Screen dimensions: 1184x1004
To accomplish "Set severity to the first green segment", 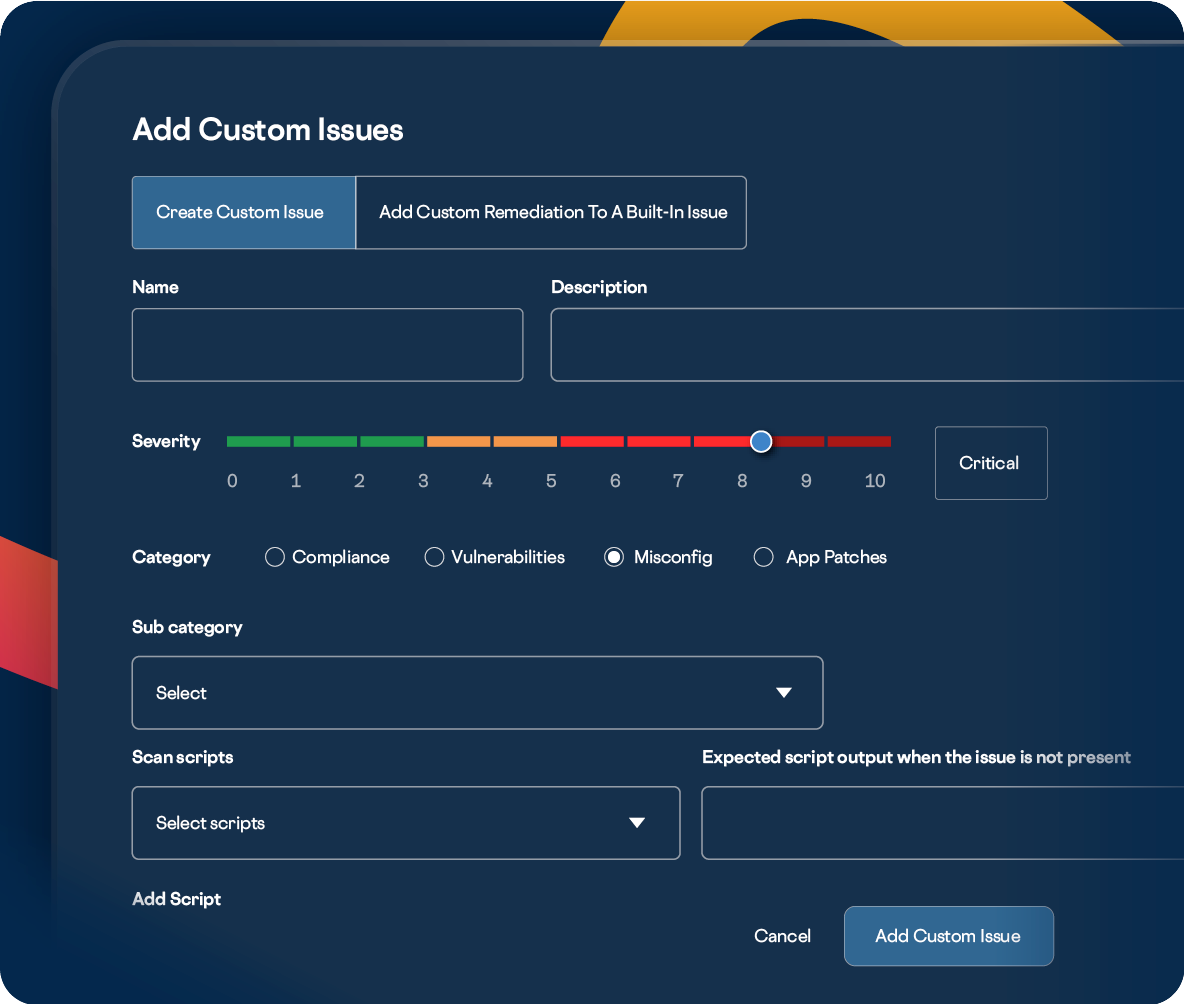I will coord(258,441).
